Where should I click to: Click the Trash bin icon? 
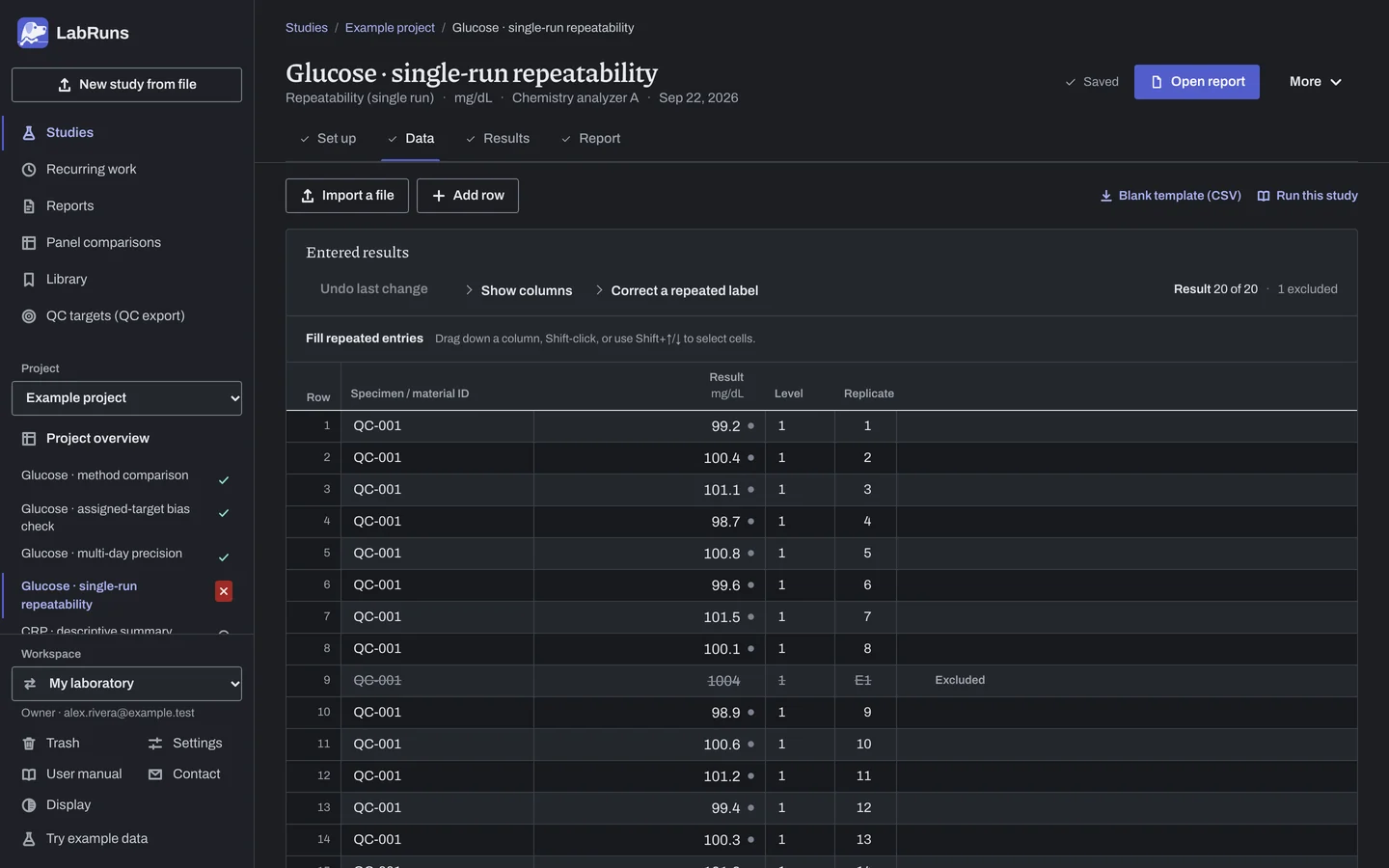(29, 744)
